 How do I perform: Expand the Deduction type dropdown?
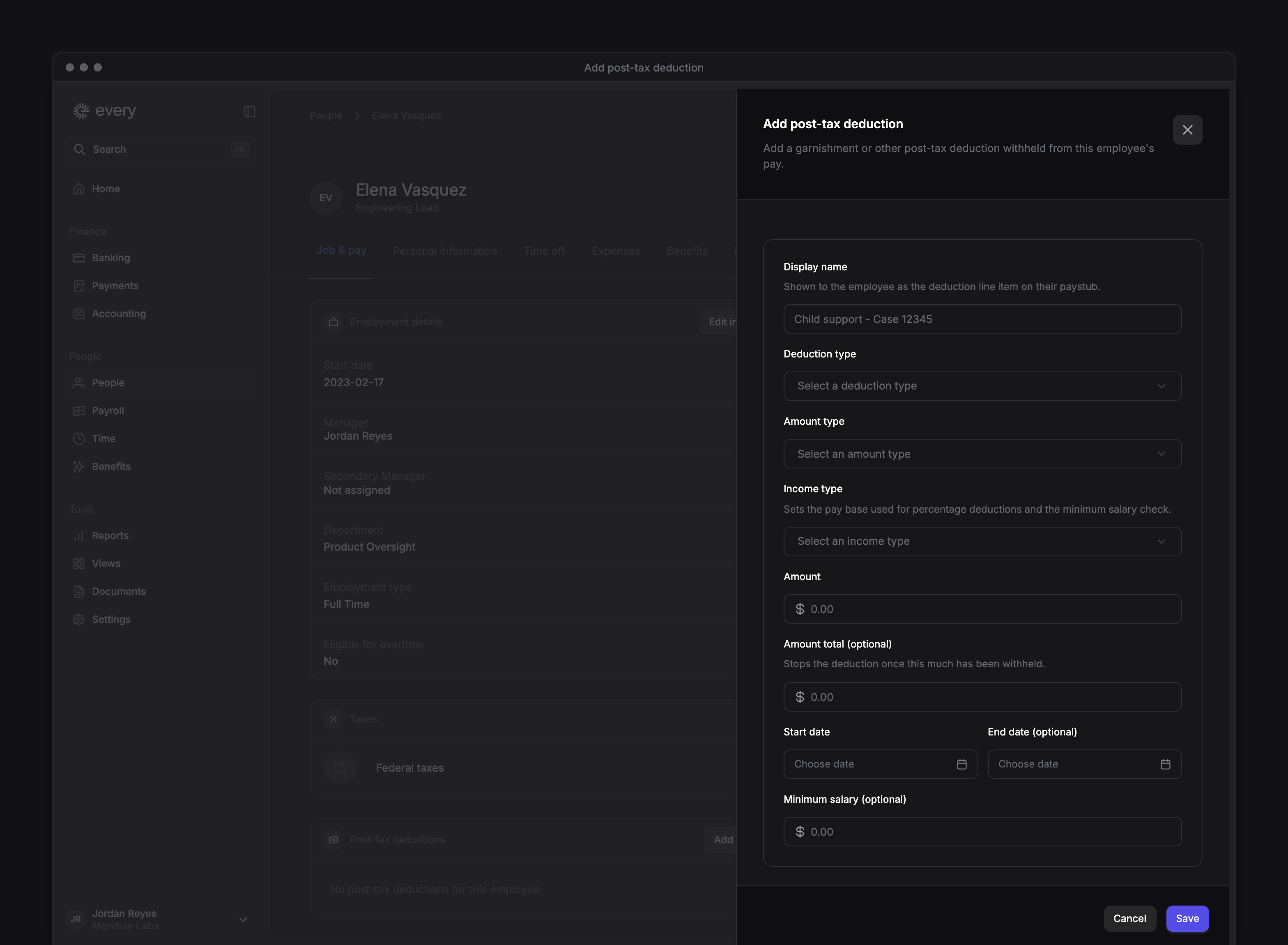pos(982,386)
